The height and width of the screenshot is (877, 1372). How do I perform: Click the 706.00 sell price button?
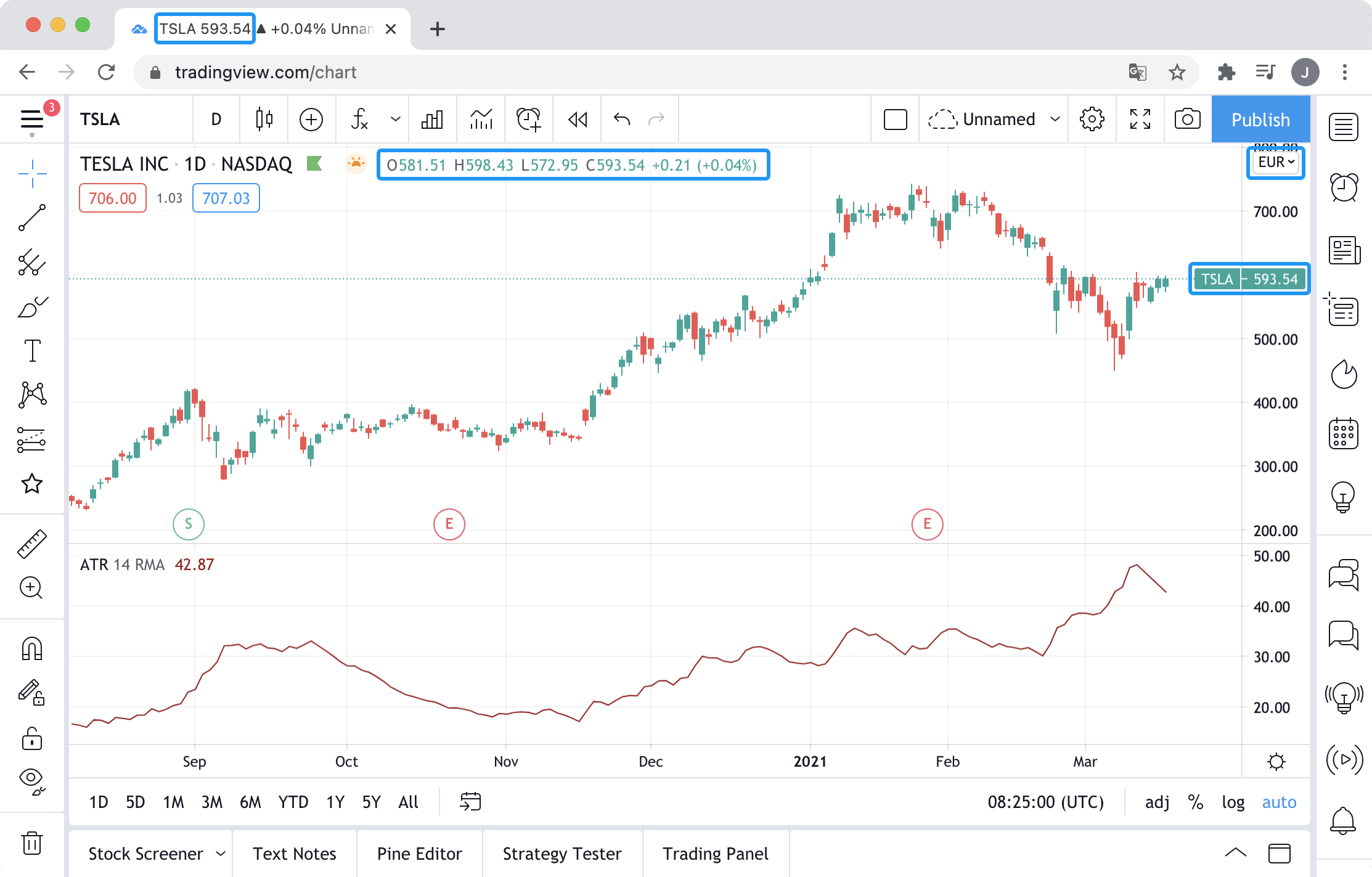pos(113,198)
